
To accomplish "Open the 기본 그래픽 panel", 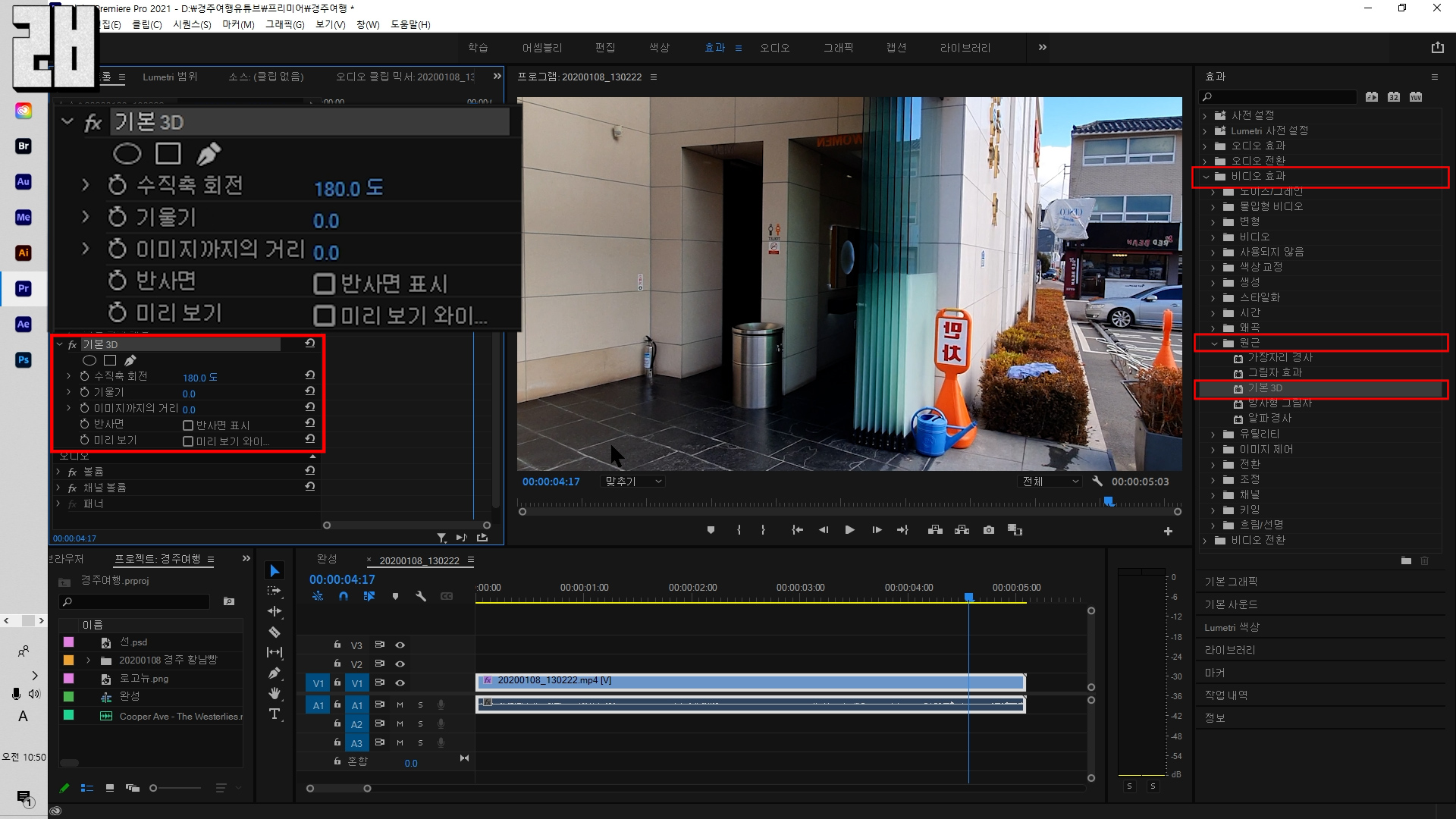I will (1231, 582).
